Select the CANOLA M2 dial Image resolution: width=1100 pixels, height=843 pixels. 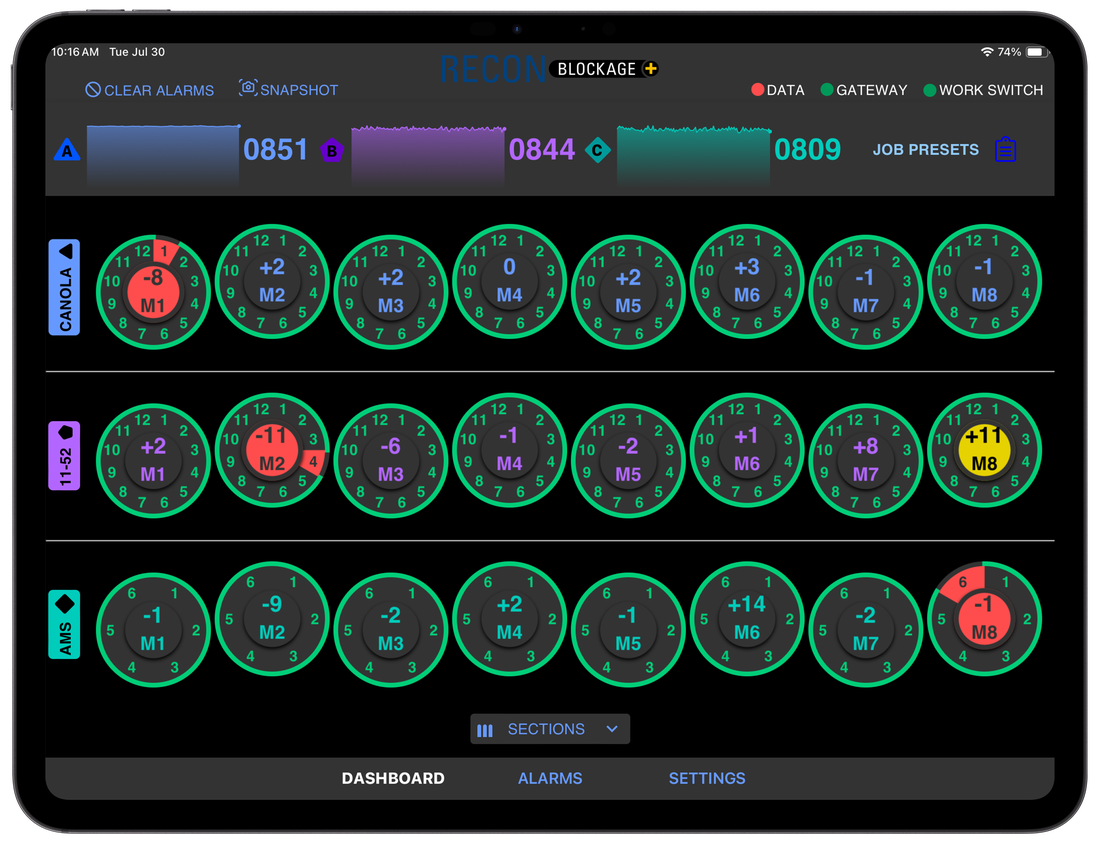tap(272, 281)
